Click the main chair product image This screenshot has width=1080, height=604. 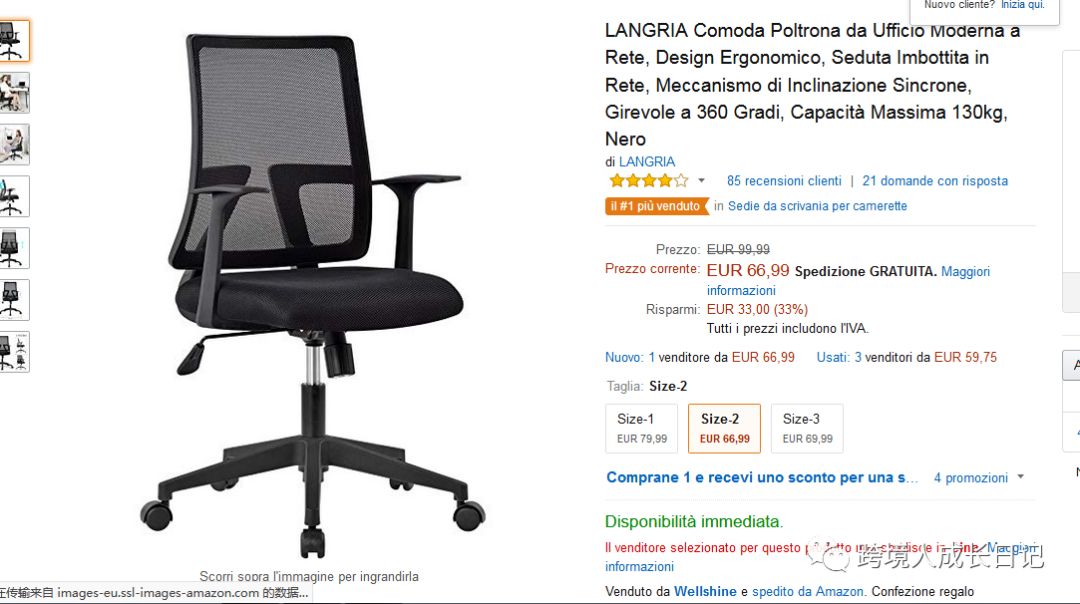[x=313, y=296]
